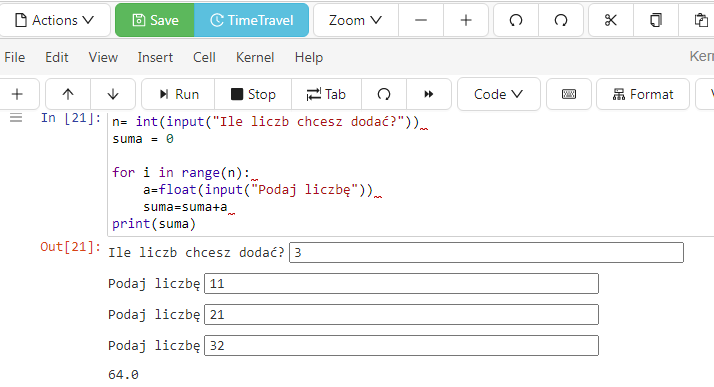714x387 pixels.
Task: Click the first line of code 'n= int(input'
Action: (x=265, y=122)
